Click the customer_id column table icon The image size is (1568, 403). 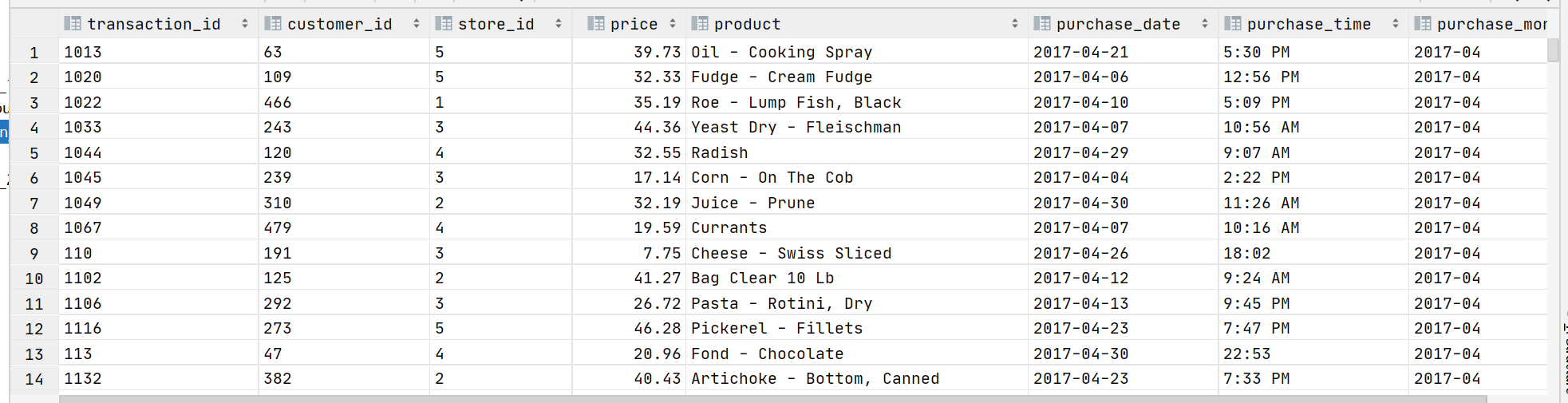(272, 24)
